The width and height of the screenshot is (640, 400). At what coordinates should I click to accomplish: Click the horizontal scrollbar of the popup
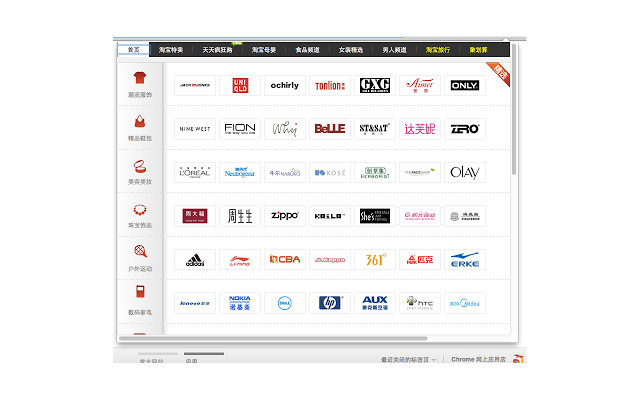(273, 338)
